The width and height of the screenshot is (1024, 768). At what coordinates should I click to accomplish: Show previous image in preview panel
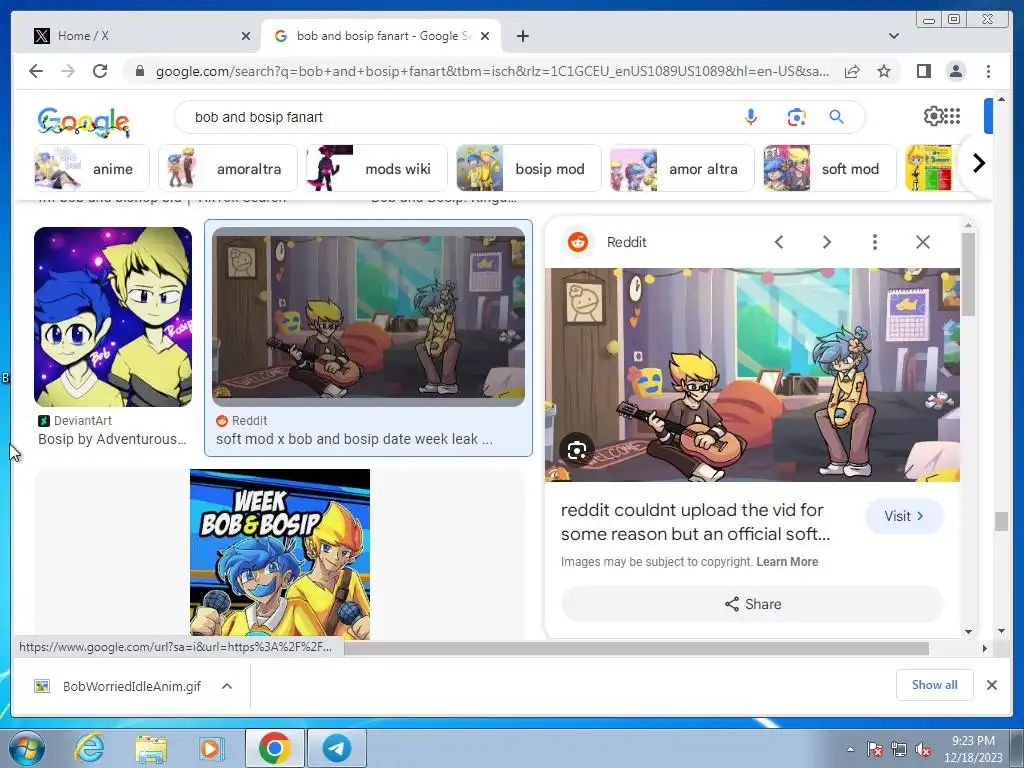(778, 242)
